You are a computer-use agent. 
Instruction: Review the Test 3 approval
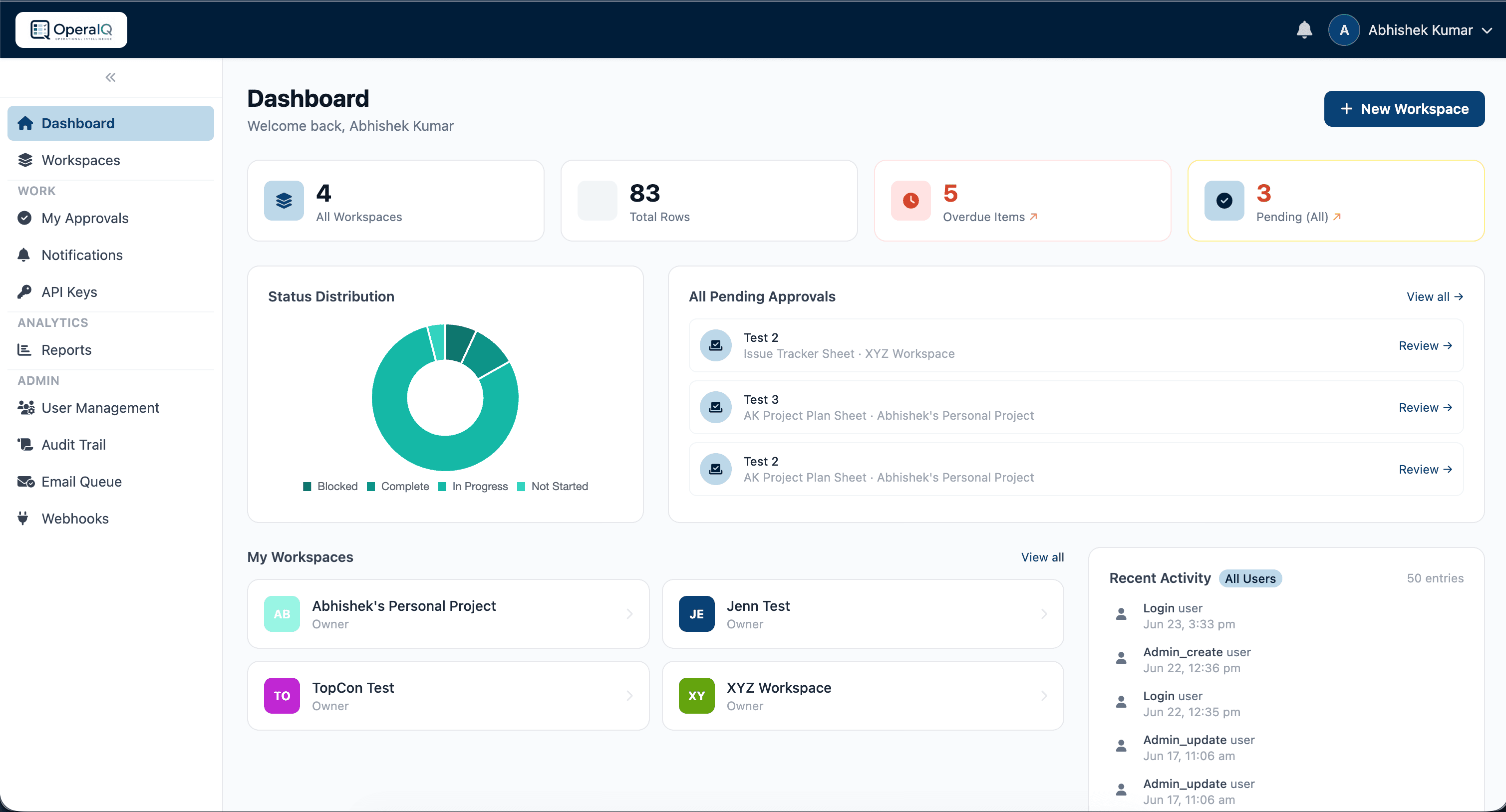(1425, 407)
